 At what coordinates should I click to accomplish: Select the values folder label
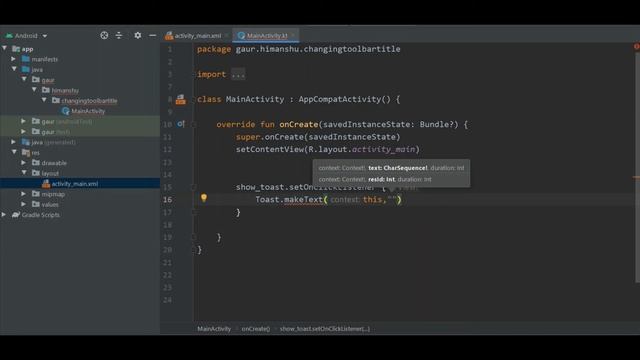pyautogui.click(x=50, y=204)
